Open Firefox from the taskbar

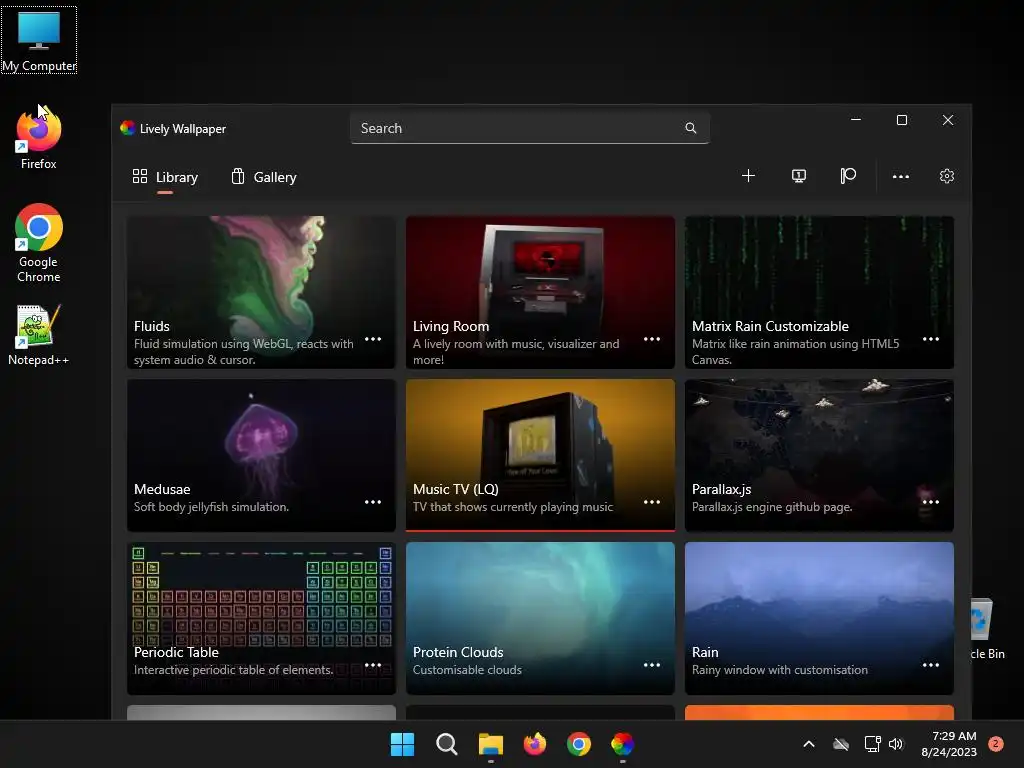(535, 744)
